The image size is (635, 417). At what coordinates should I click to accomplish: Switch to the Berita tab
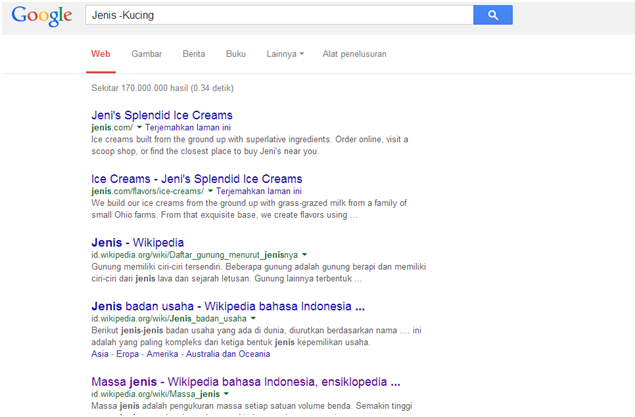(x=194, y=54)
